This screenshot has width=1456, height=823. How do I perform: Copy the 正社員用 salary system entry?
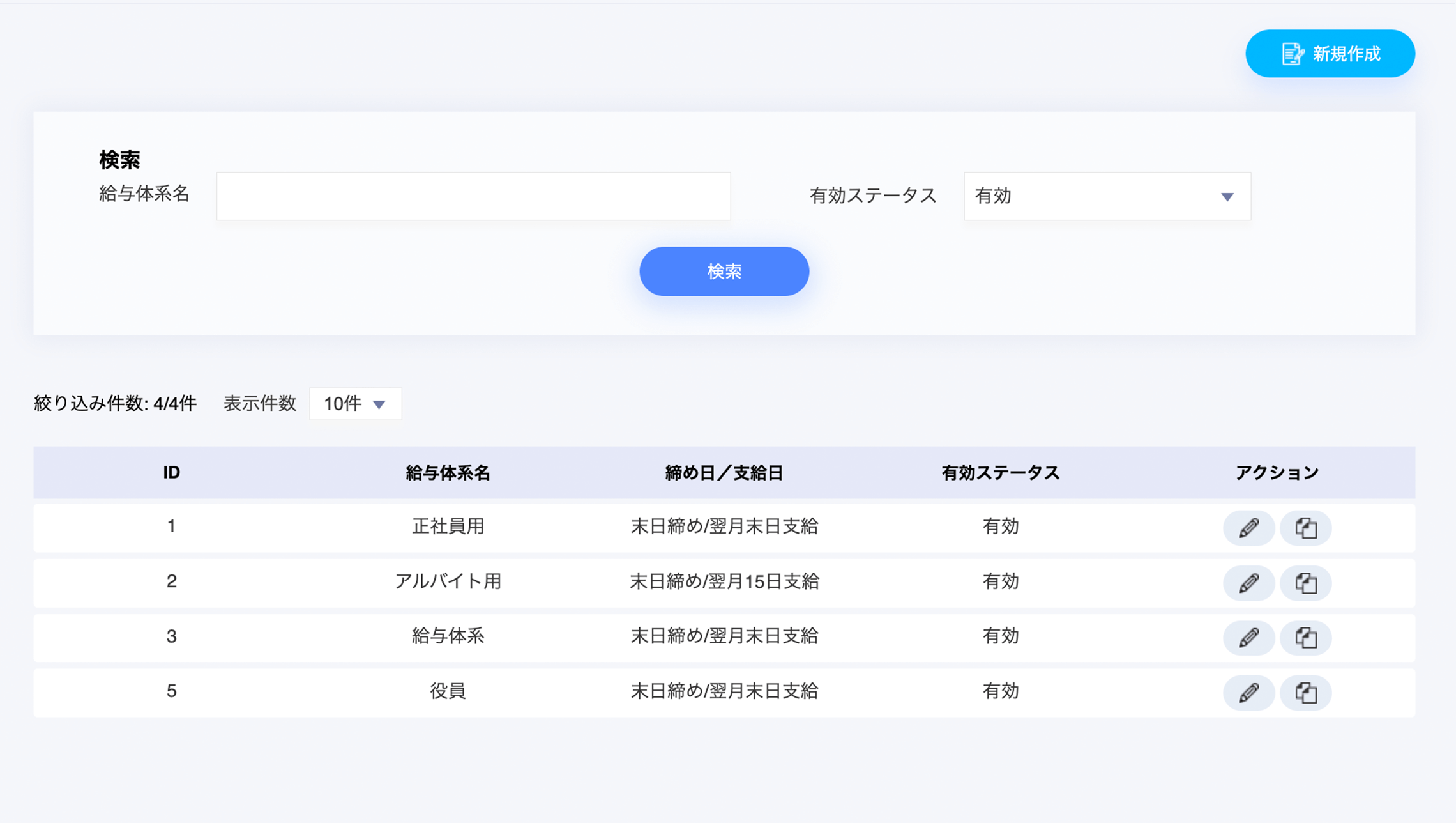click(x=1305, y=528)
